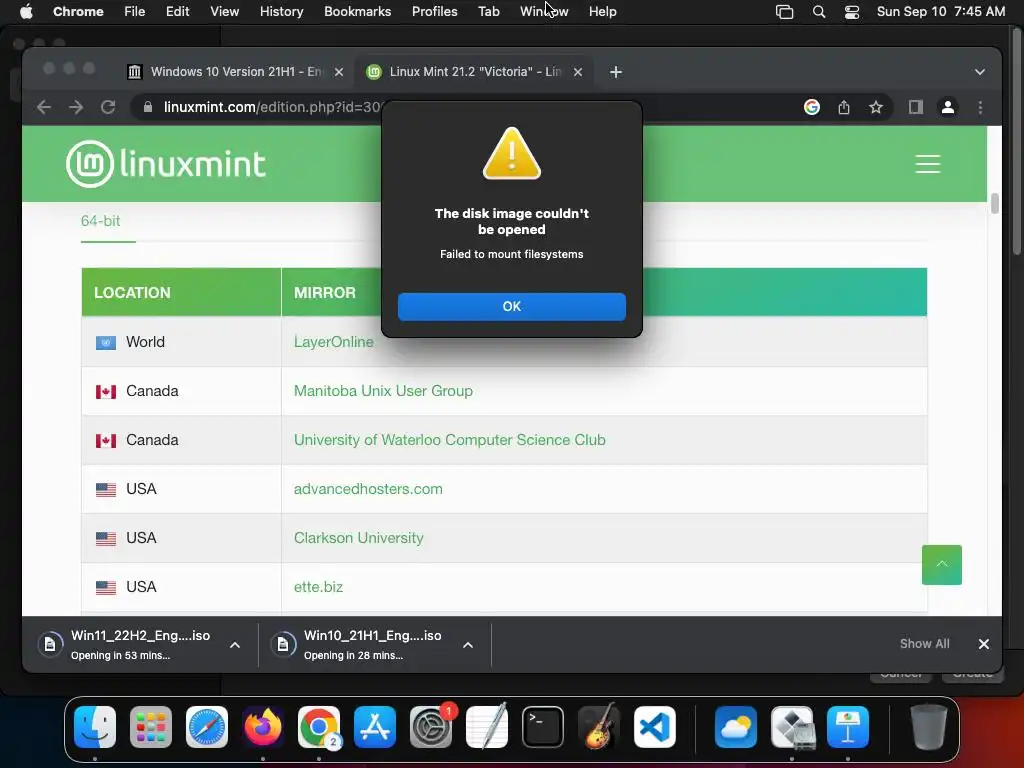This screenshot has height=768, width=1024.
Task: Open the Chrome profile avatar menu
Action: (x=948, y=107)
